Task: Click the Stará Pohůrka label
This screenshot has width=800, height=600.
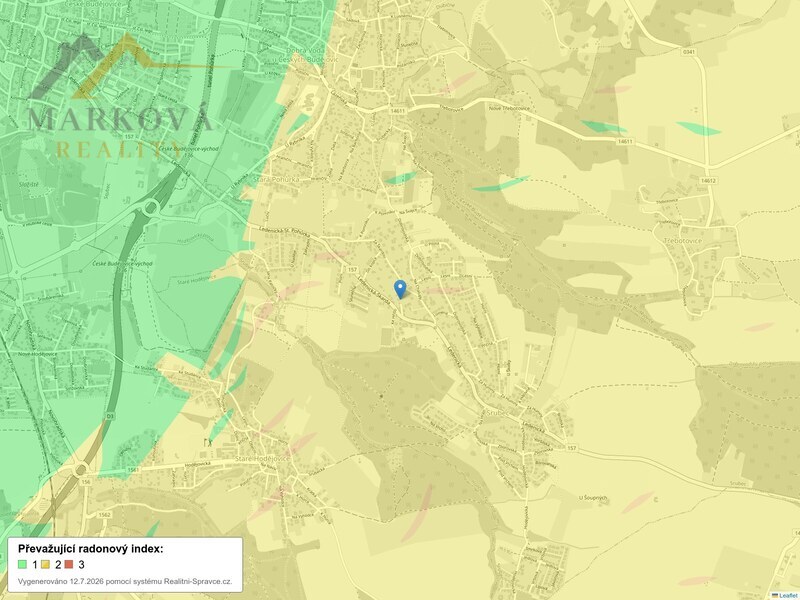Action: tap(276, 180)
